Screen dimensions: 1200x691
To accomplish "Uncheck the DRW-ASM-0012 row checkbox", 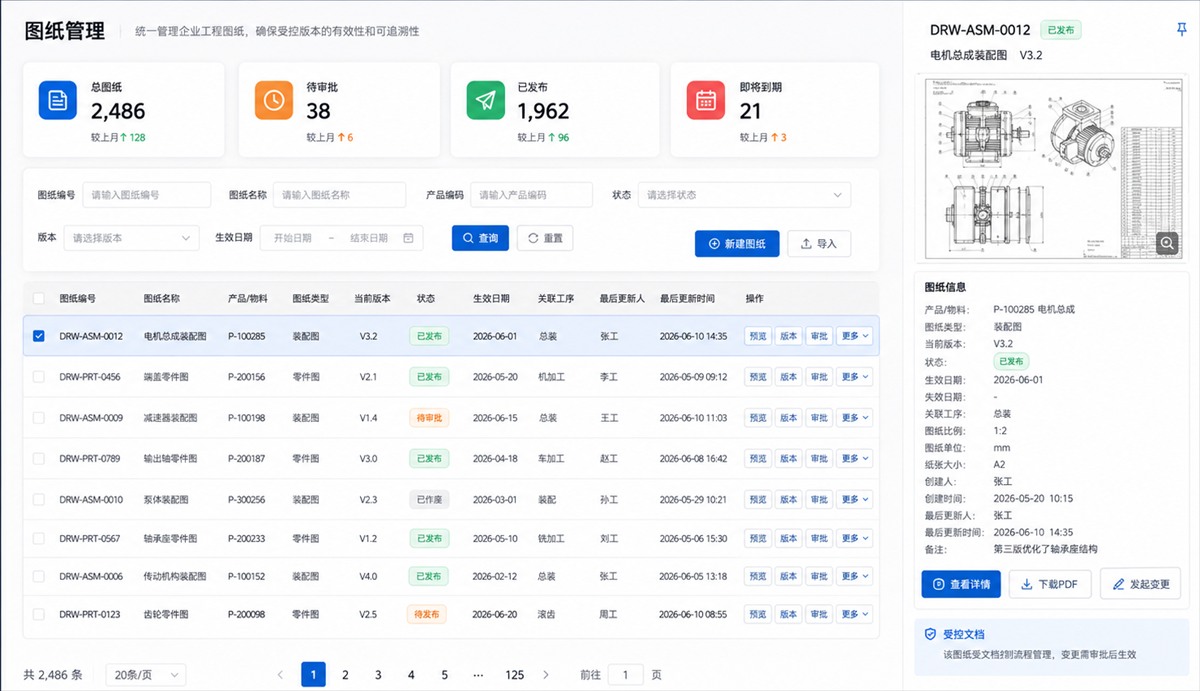I will [x=39, y=336].
